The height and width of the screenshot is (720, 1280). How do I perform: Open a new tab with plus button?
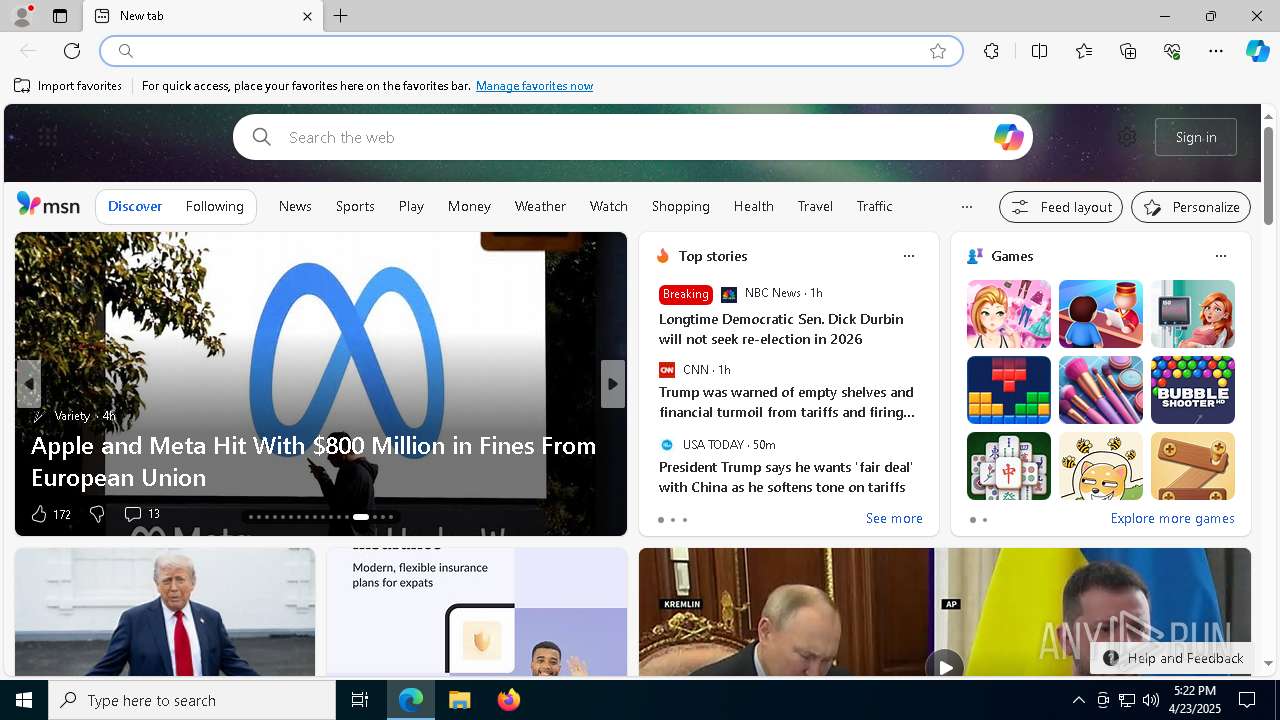341,16
